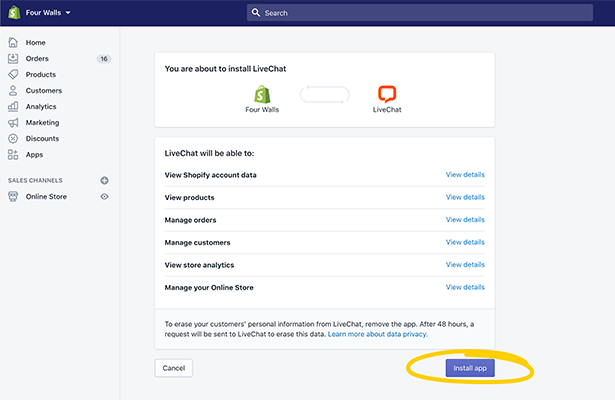Click the LiveChat logo icon
Image resolution: width=615 pixels, height=400 pixels.
coord(386,94)
